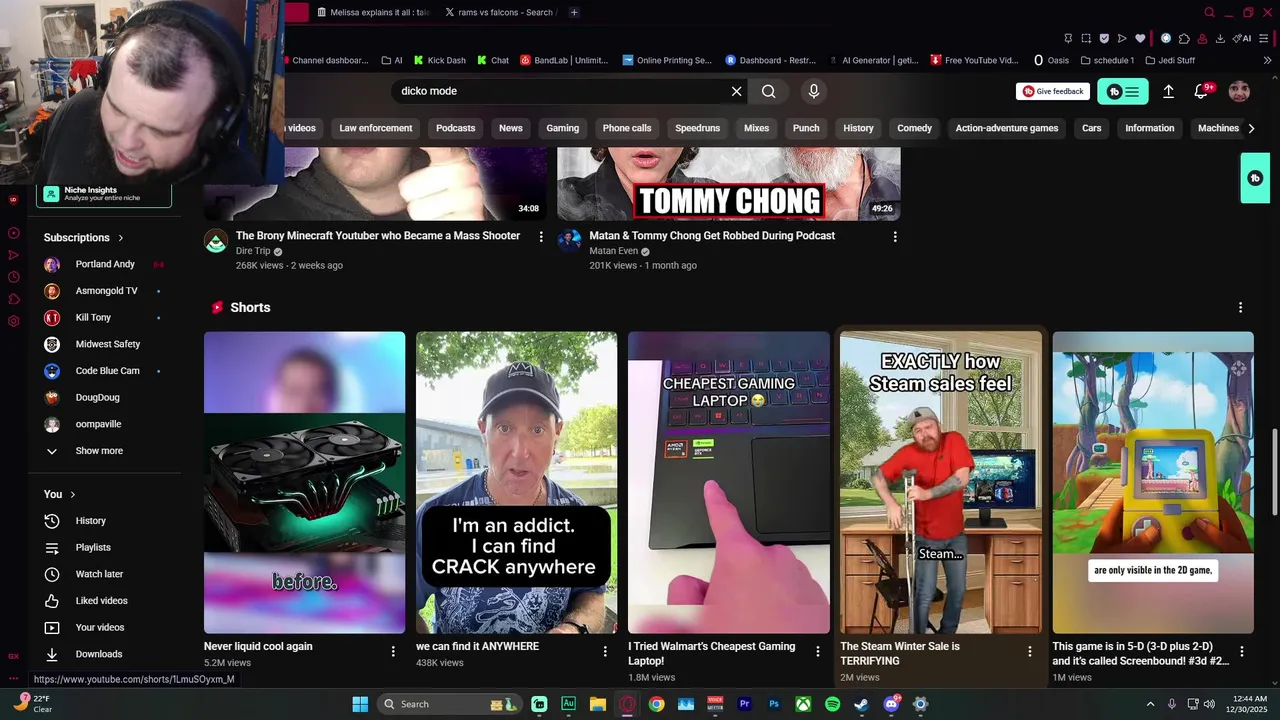
Task: Show hidden system tray icons
Action: tap(1150, 704)
